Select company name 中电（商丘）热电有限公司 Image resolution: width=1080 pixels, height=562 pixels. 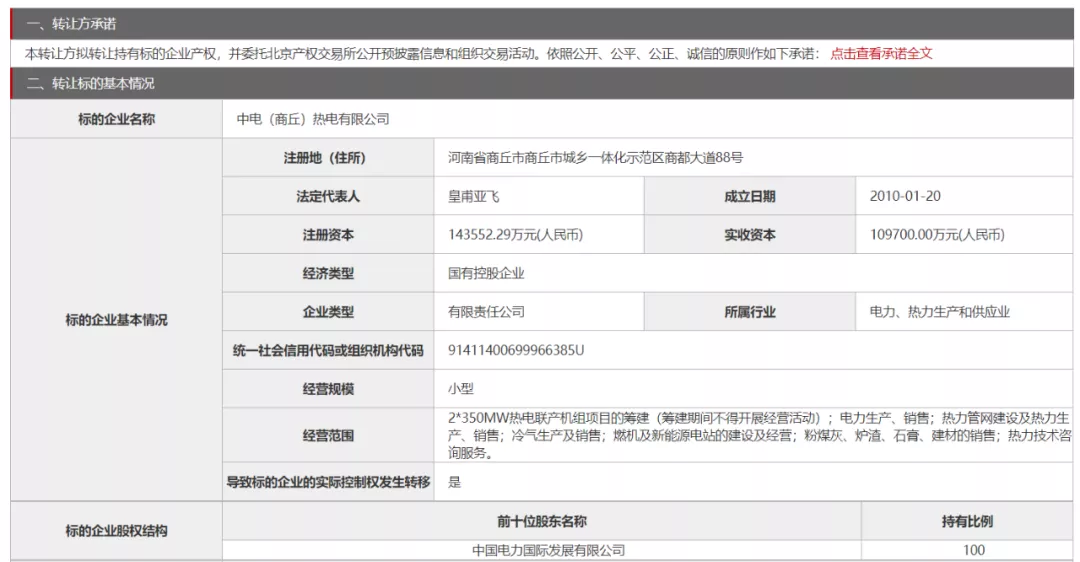313,119
